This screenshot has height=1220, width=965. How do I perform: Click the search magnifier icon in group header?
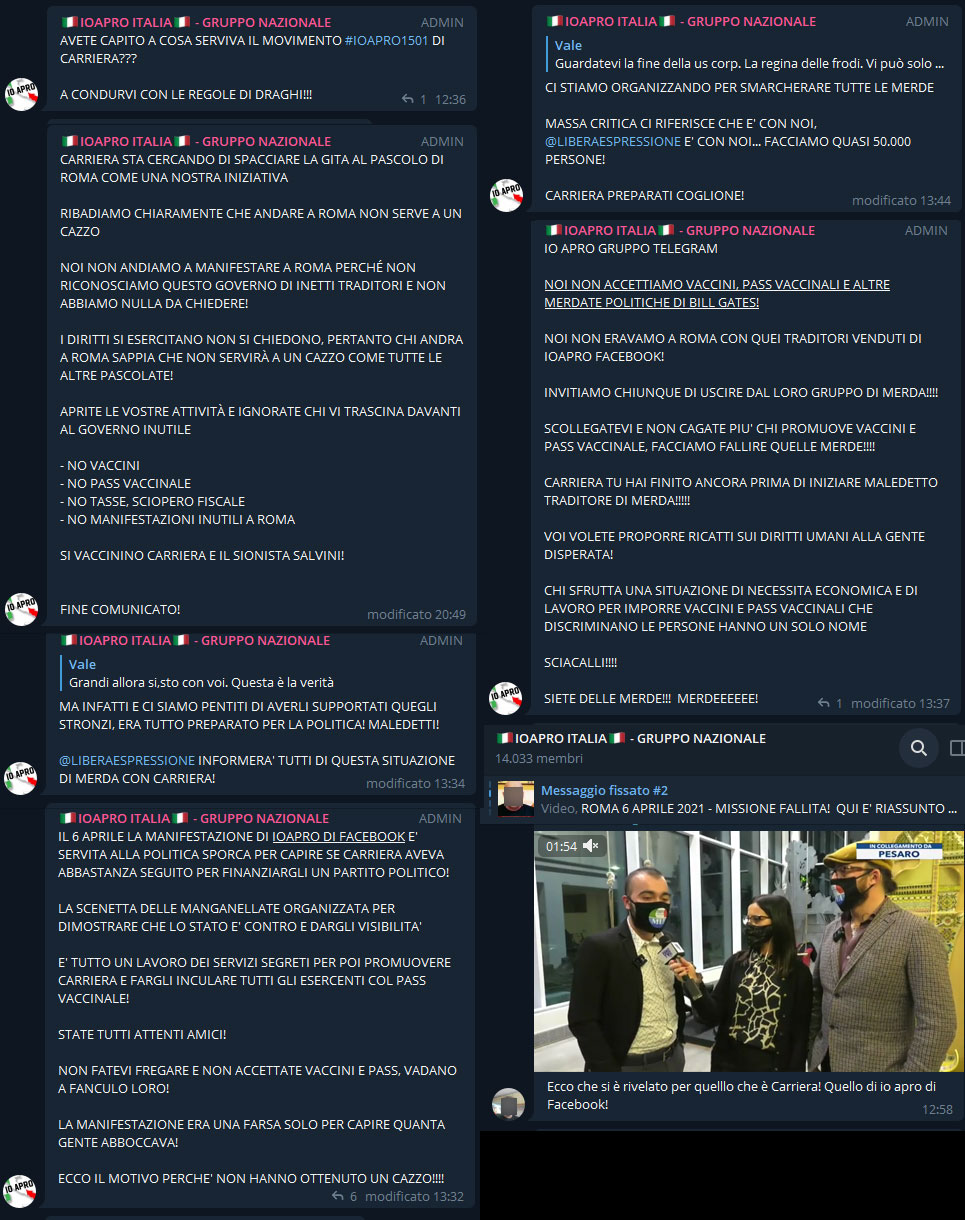[x=918, y=747]
